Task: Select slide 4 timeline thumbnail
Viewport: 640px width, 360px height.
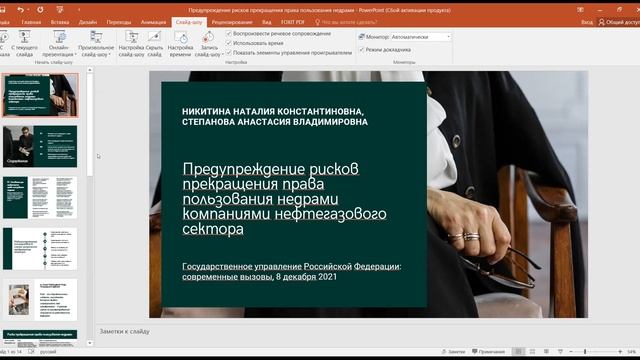Action: point(40,249)
